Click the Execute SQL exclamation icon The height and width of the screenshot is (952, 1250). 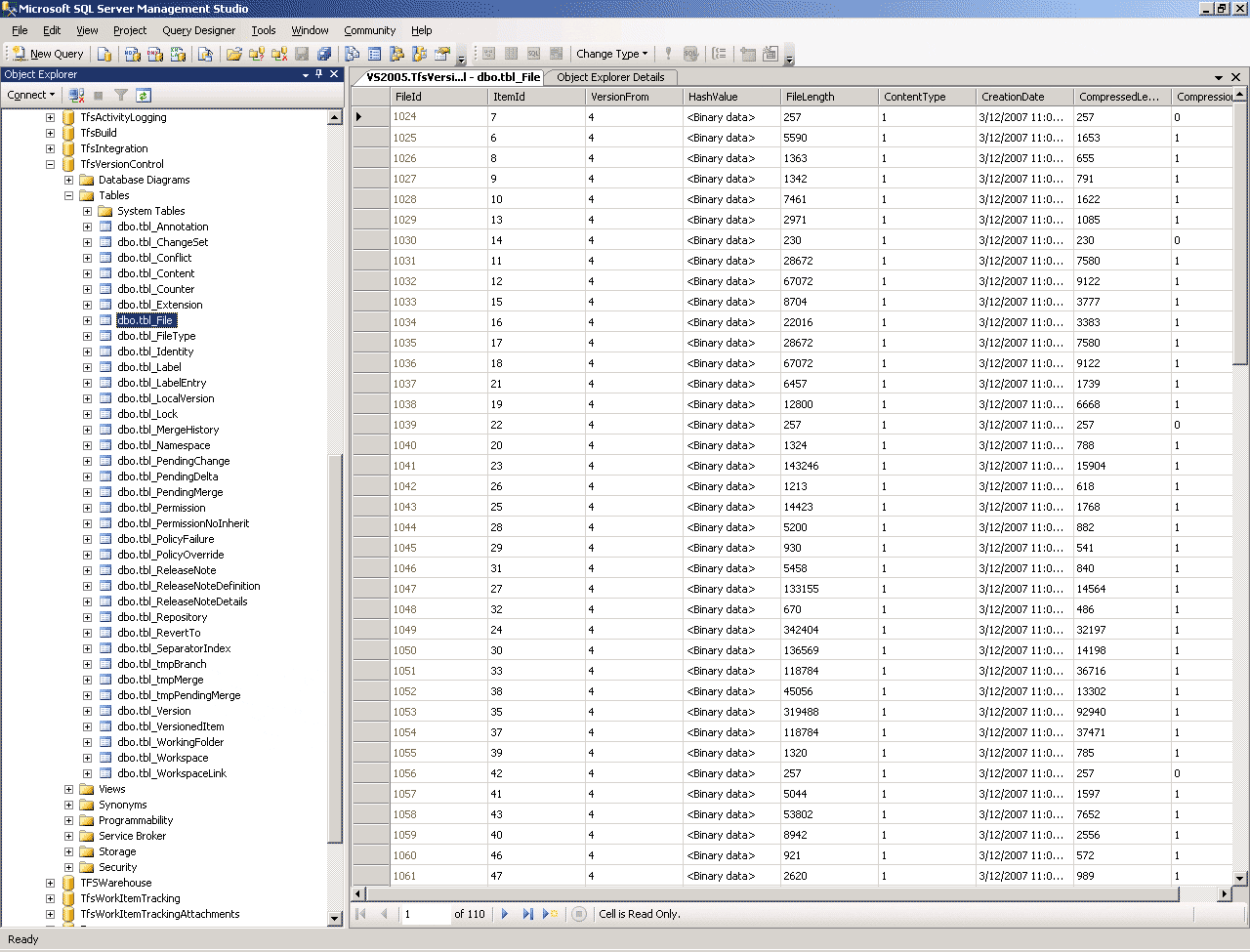coord(669,54)
